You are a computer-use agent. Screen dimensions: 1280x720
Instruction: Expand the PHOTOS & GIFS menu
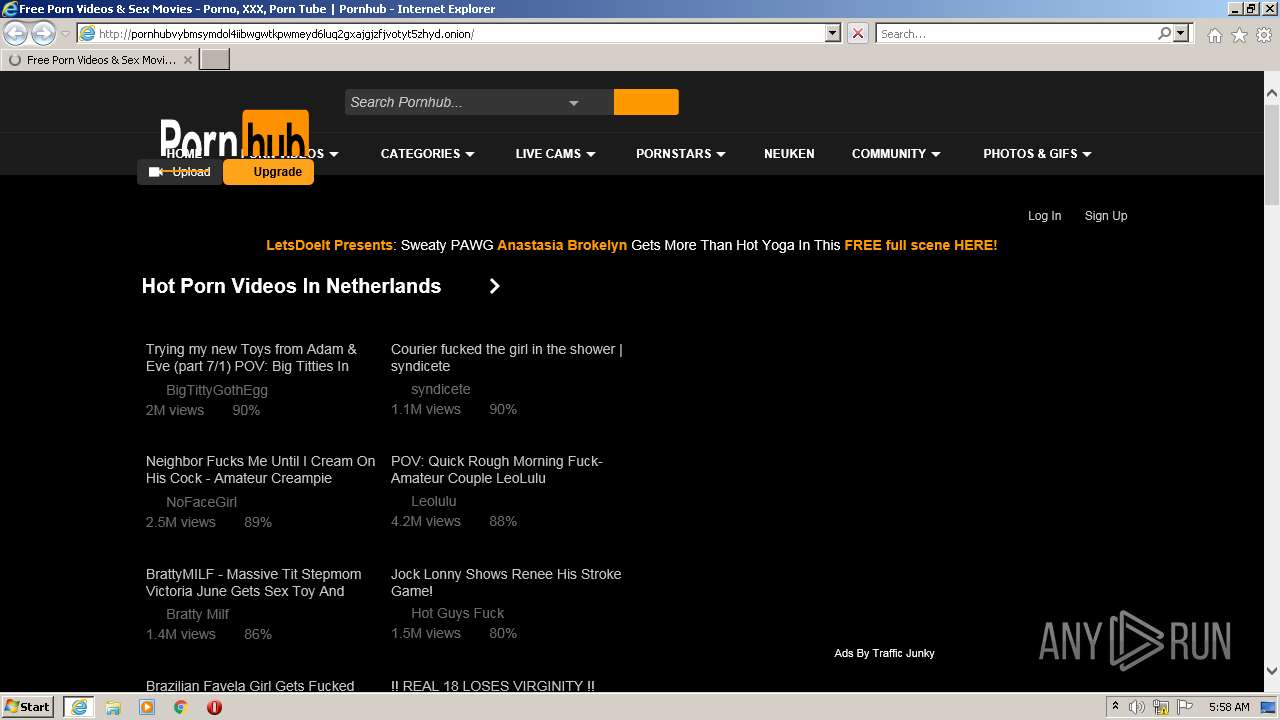(x=1037, y=153)
